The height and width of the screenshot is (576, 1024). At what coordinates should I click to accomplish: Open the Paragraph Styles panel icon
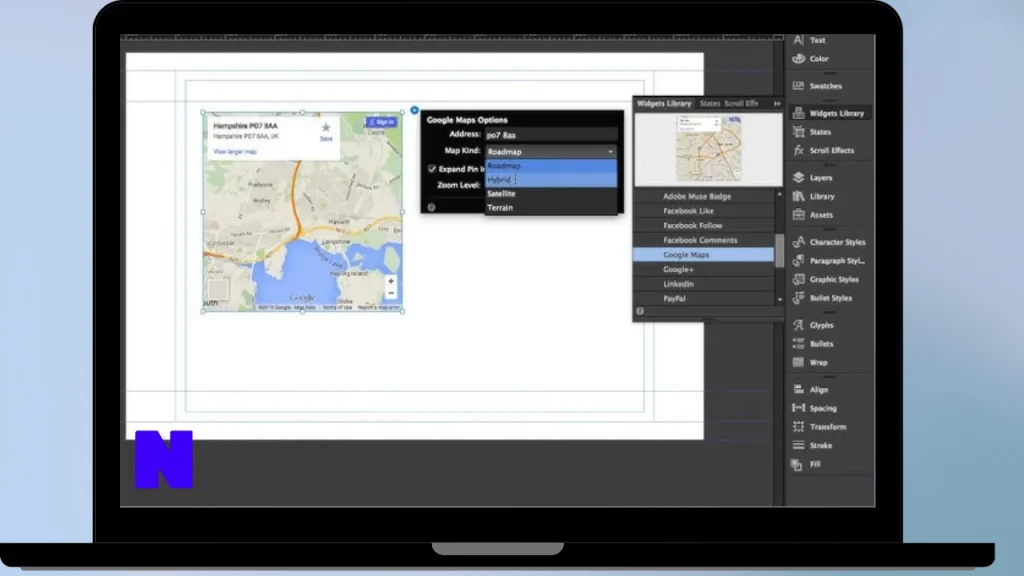click(798, 261)
